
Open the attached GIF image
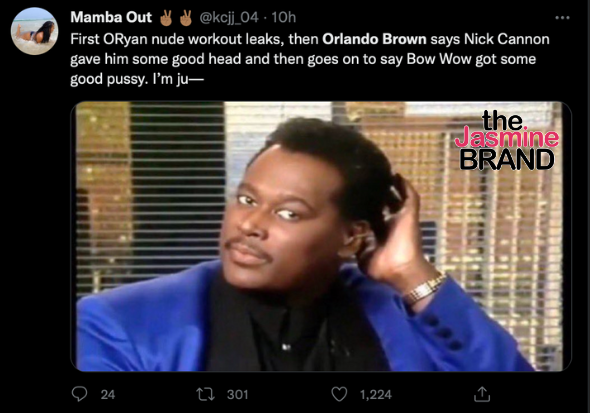(x=321, y=236)
